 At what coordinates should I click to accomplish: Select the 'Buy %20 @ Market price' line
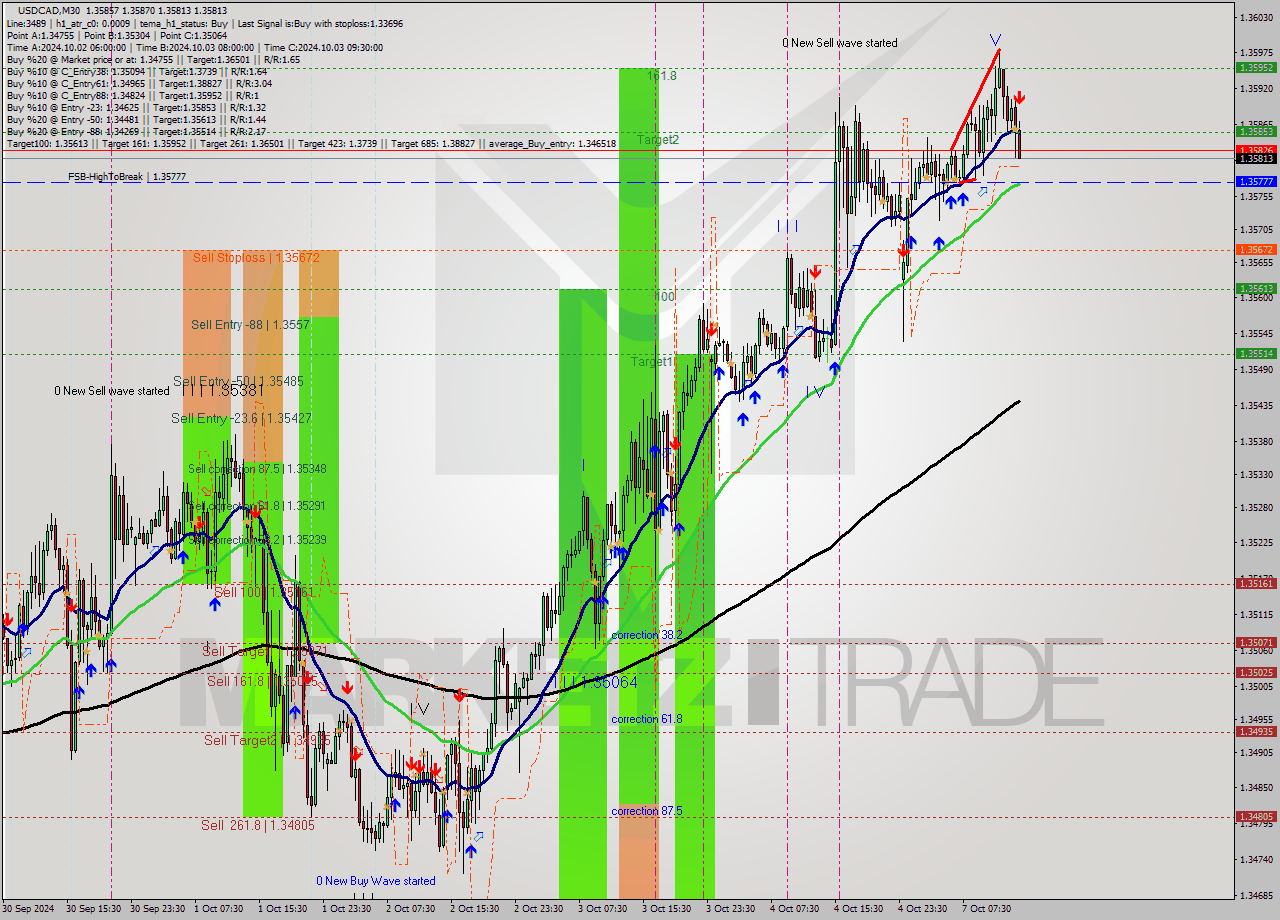click(x=153, y=60)
